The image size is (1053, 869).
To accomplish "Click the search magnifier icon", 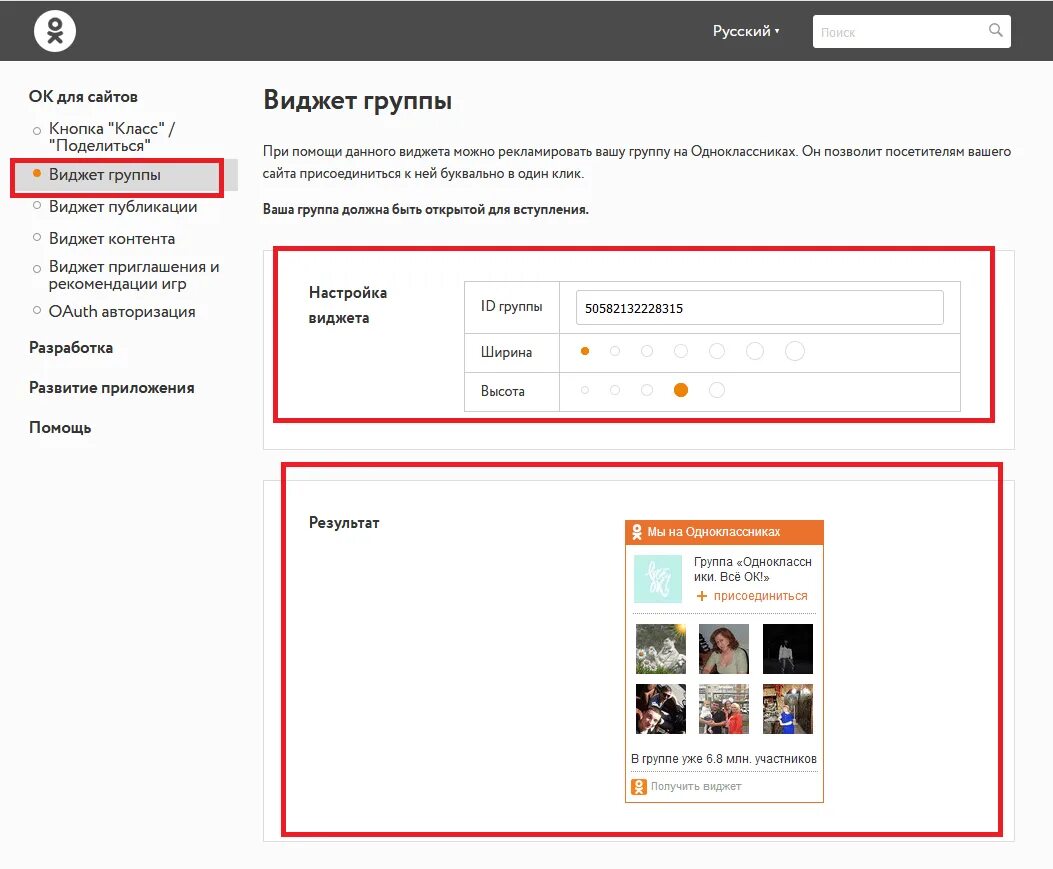I will tap(995, 30).
